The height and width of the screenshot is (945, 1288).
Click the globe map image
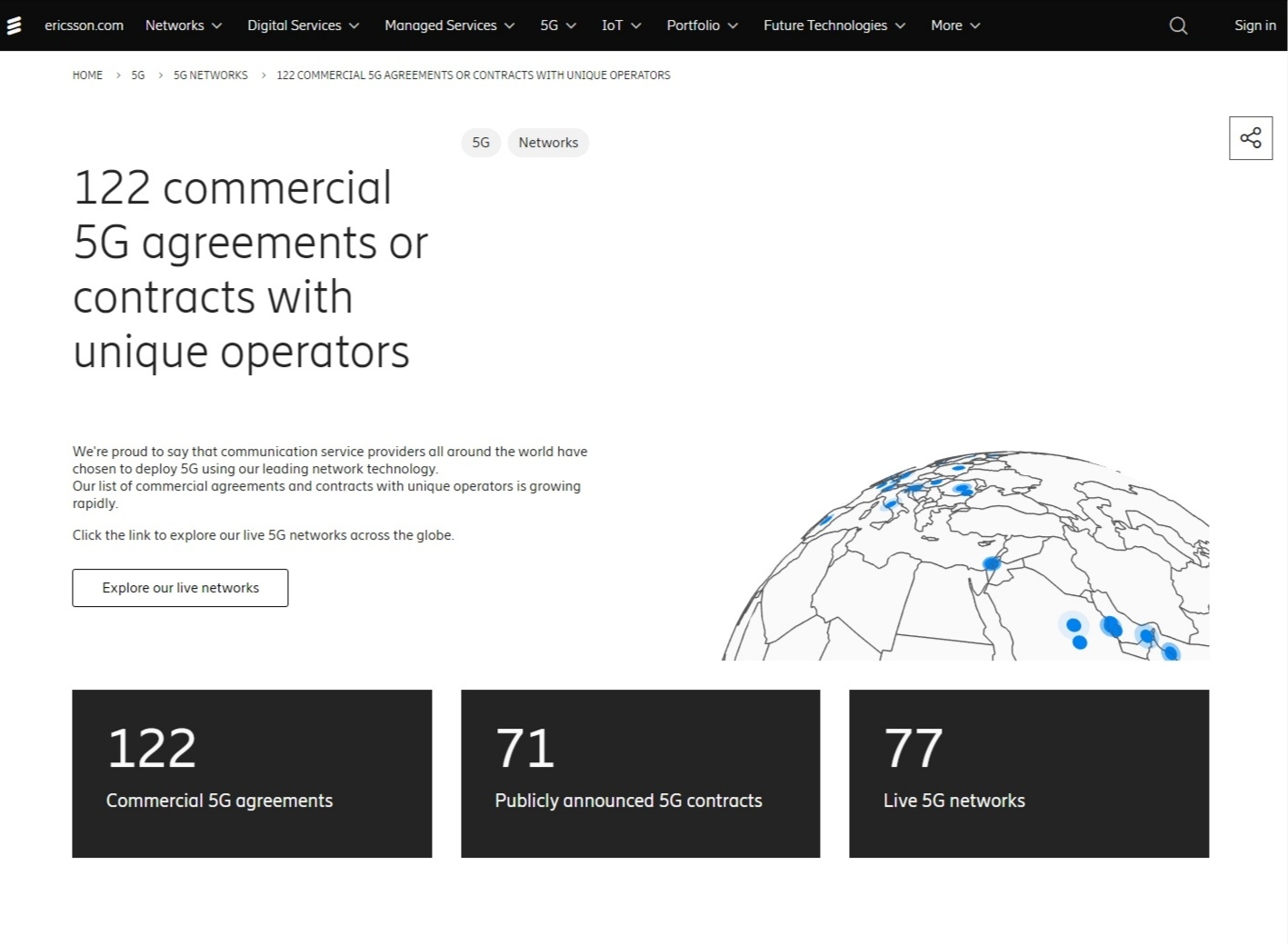point(965,555)
